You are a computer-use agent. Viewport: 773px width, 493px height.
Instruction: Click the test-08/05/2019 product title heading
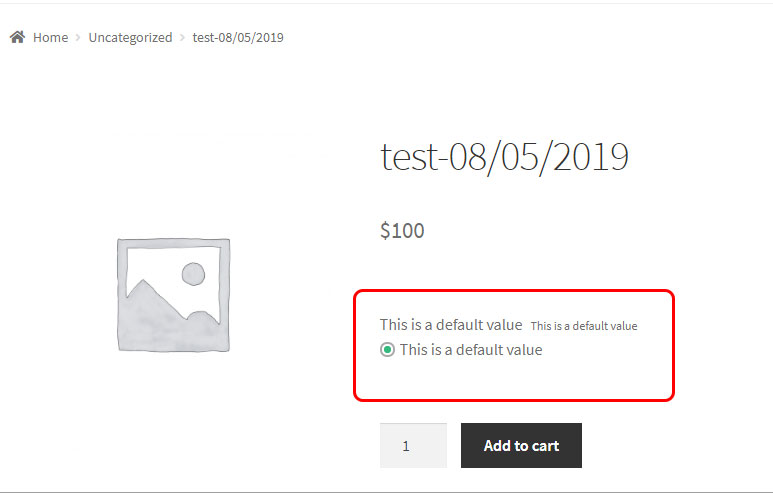point(504,157)
